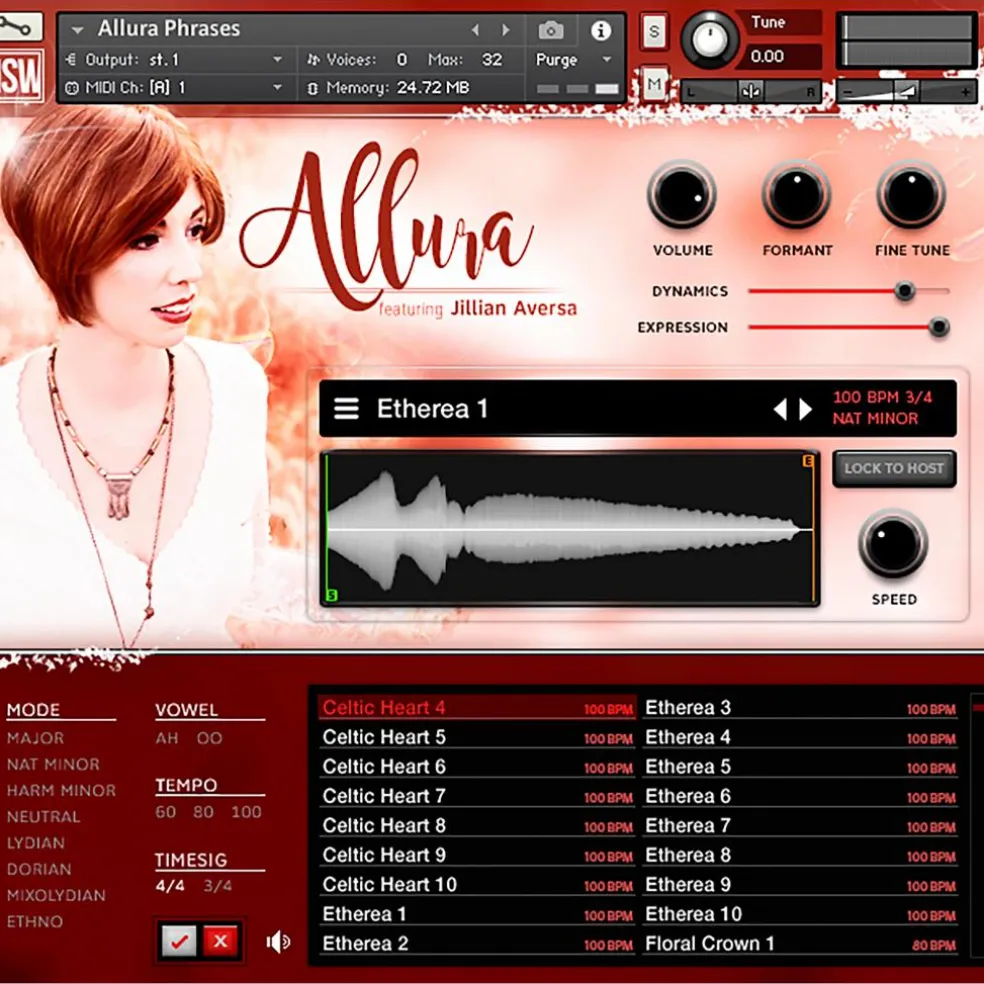Viewport: 984px width, 984px height.
Task: Click the MIDI channel icon
Action: (x=72, y=88)
